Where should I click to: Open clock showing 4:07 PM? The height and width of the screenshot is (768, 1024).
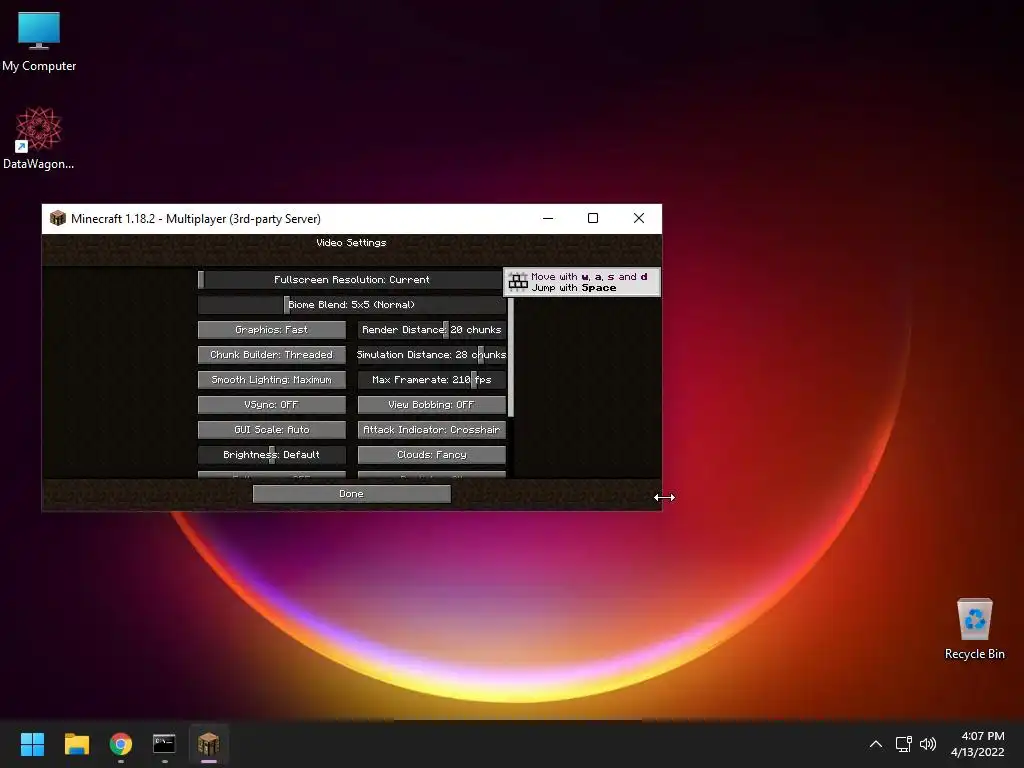click(x=978, y=744)
